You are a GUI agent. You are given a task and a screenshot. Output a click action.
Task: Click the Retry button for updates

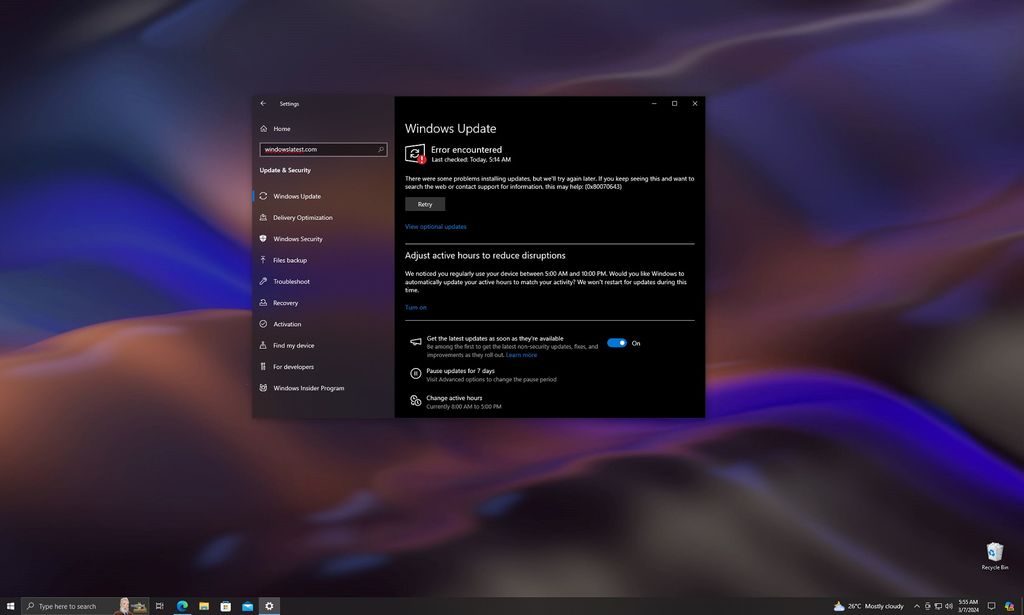pyautogui.click(x=424, y=203)
